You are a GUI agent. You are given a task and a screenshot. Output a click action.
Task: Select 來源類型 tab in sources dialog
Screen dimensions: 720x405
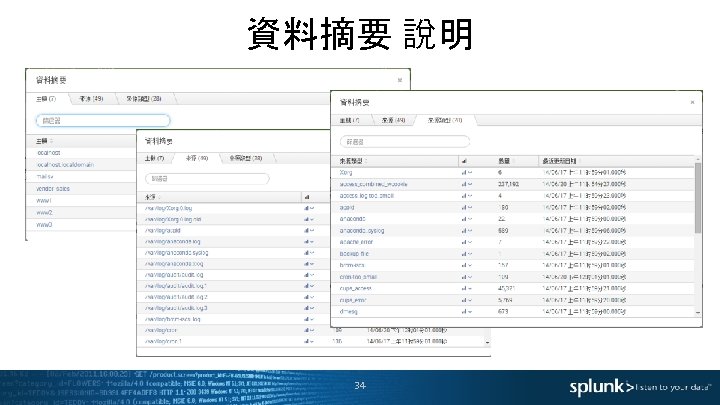point(246,158)
